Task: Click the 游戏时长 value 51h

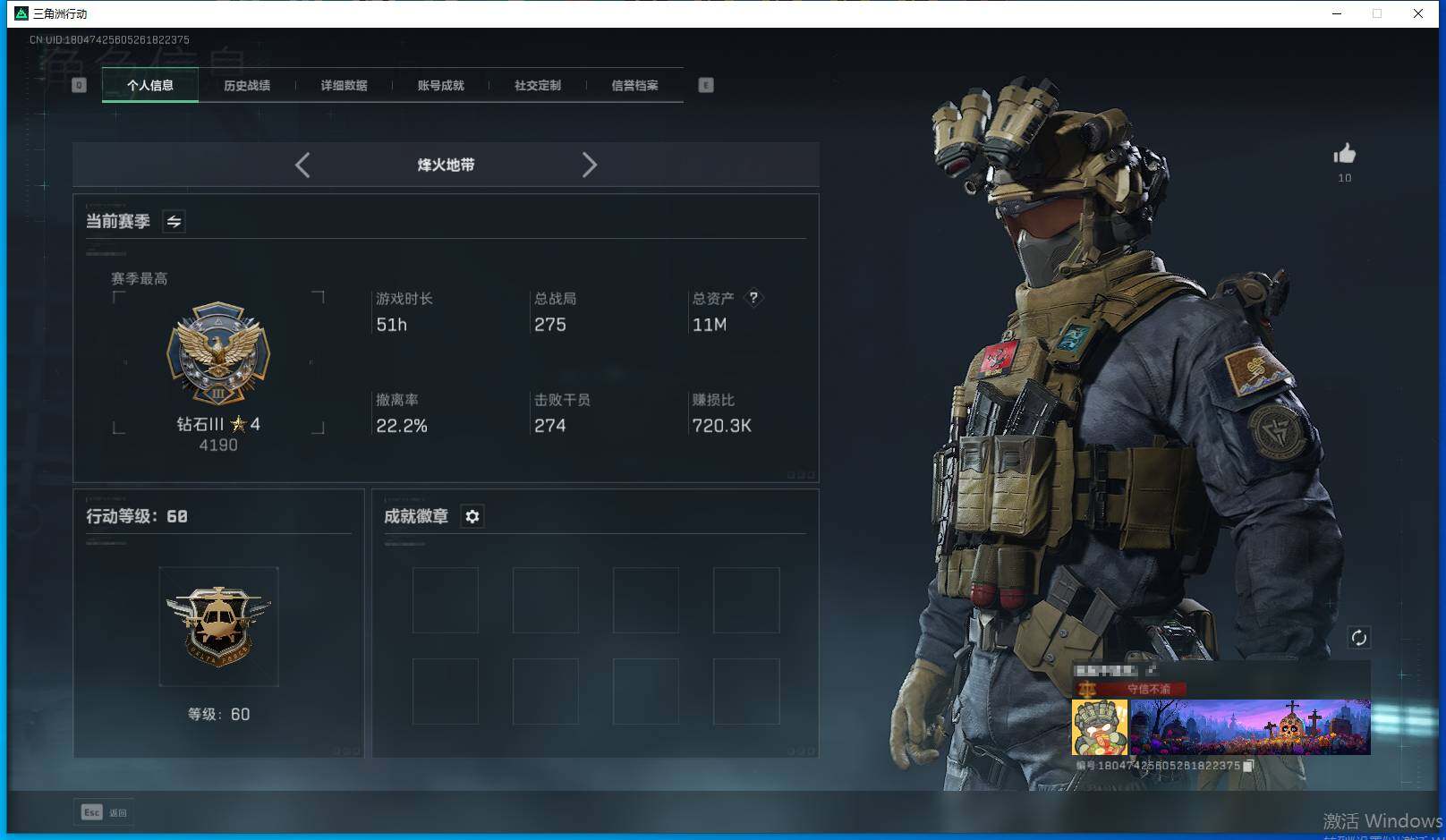Action: 392,325
